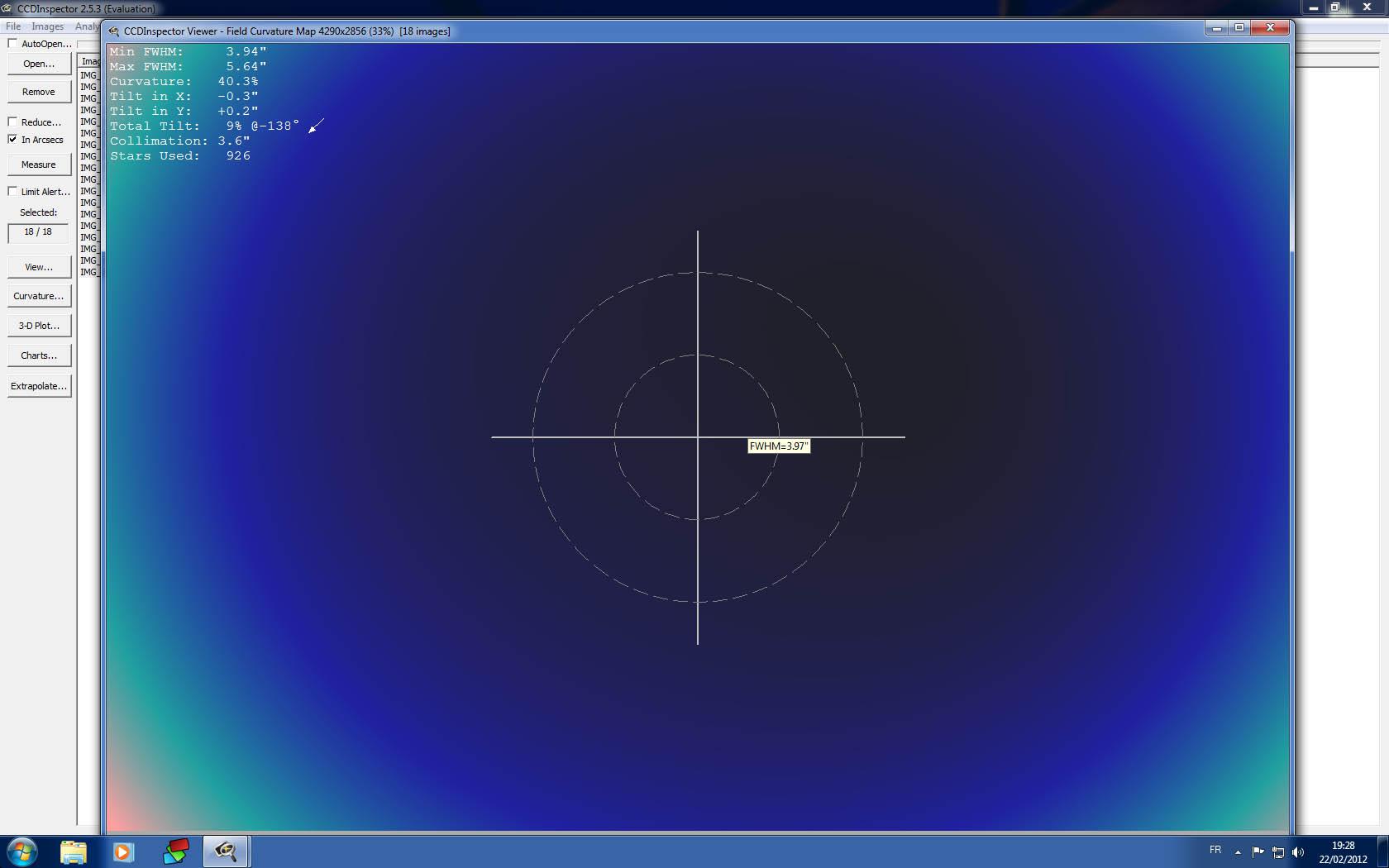
Task: Launch Windows Explorer from the taskbar
Action: (x=73, y=851)
